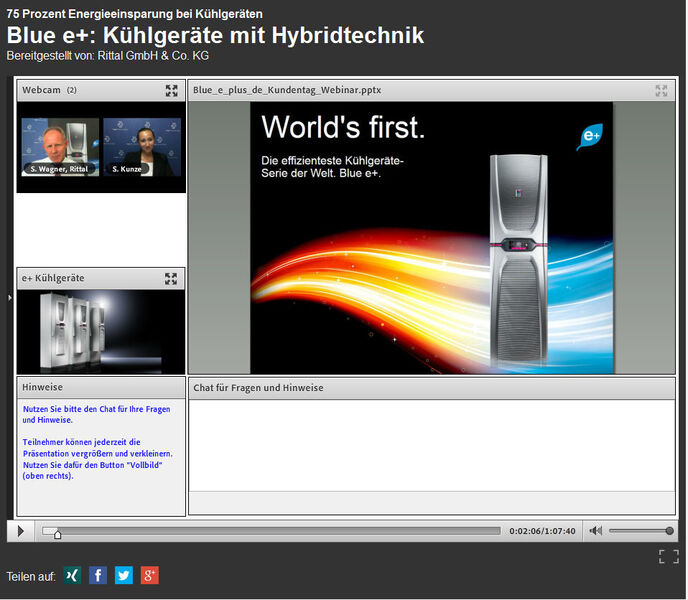Viewport: 688px width, 600px height.
Task: Mute audio with the speaker icon
Action: tap(595, 531)
